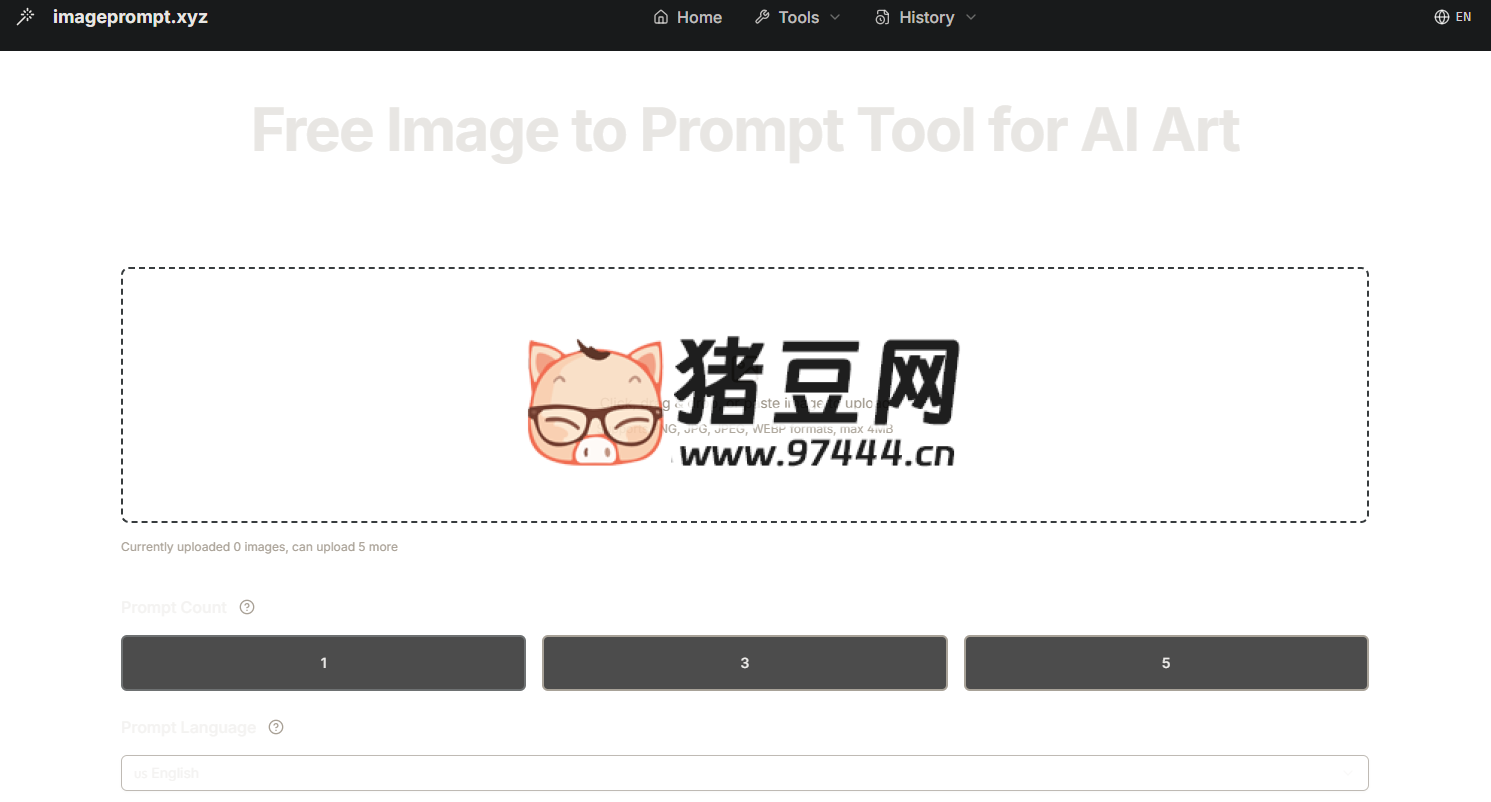1491x802 pixels.
Task: Show help for Prompt Count
Action: tap(247, 607)
